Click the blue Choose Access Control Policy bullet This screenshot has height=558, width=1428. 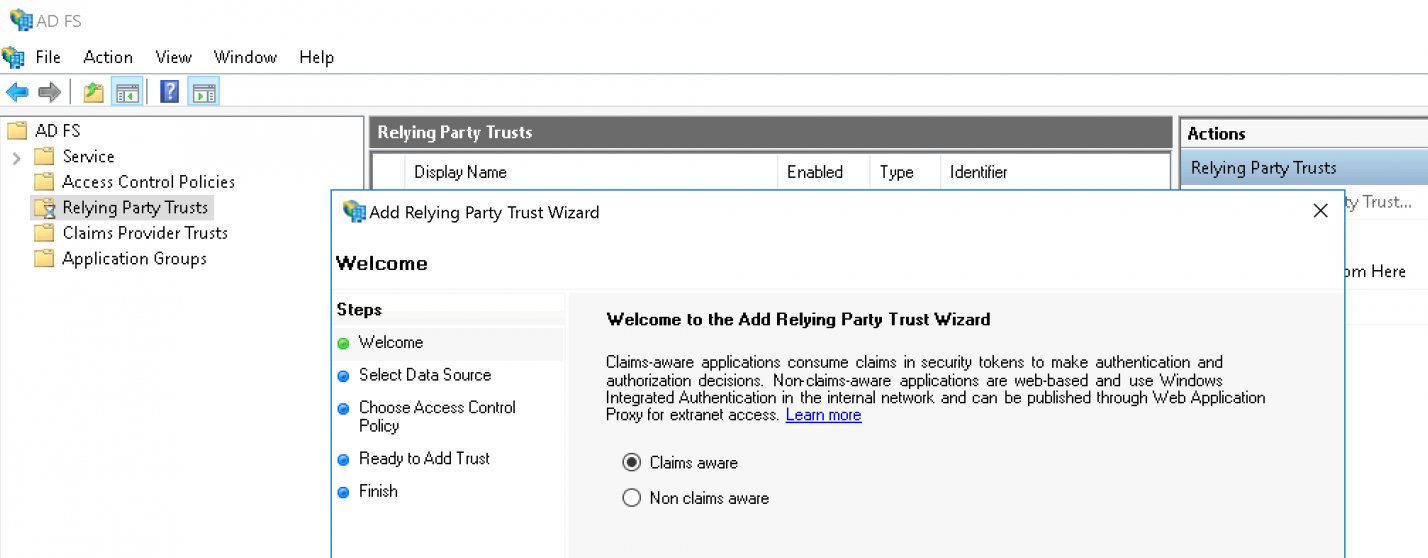[344, 408]
